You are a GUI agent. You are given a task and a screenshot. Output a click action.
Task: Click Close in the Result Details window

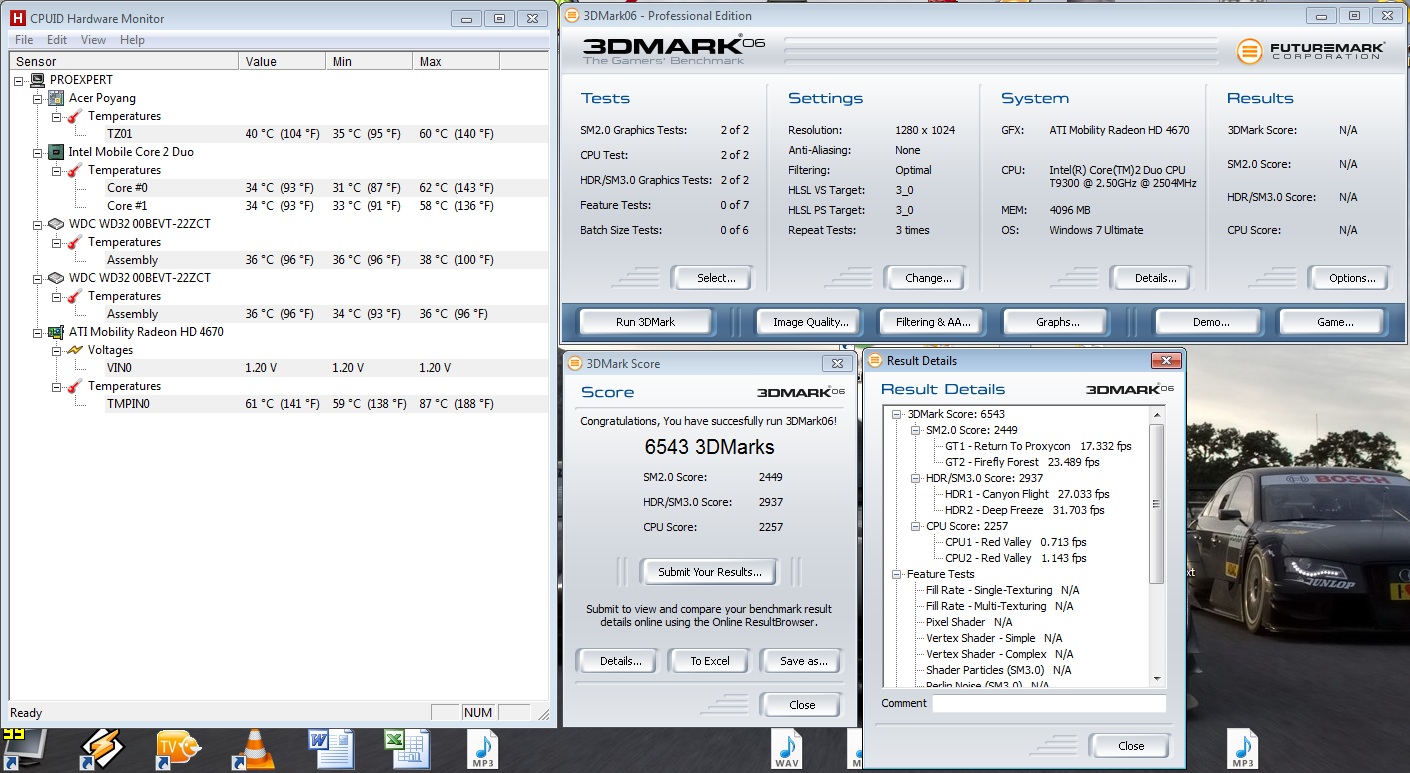[x=1131, y=746]
